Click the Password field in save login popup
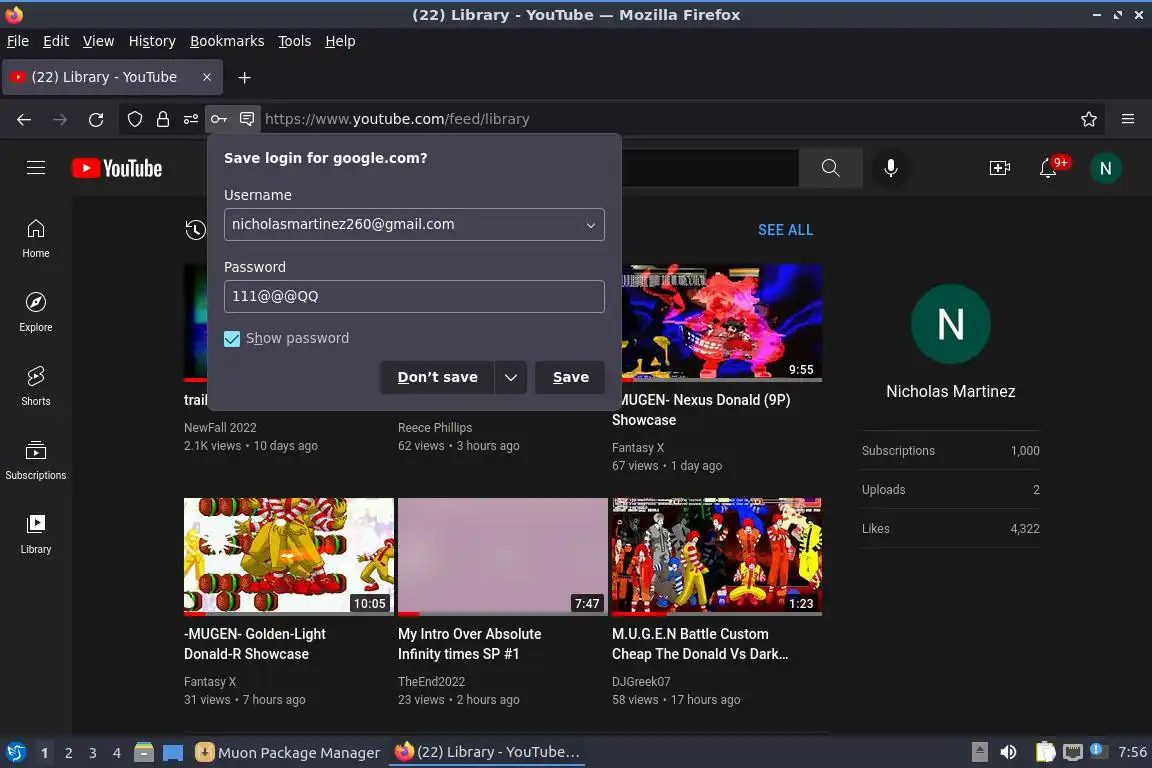Image resolution: width=1152 pixels, height=768 pixels. [414, 296]
